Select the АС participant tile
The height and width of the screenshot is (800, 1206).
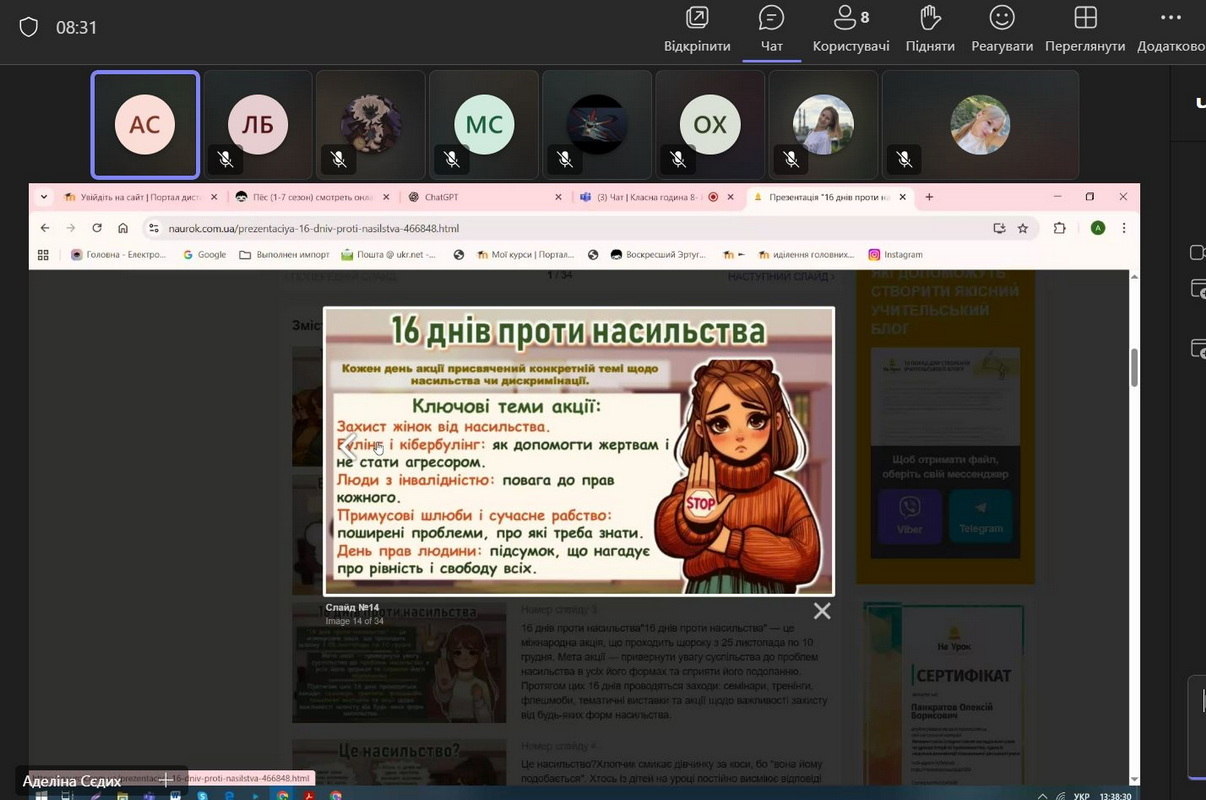(145, 124)
